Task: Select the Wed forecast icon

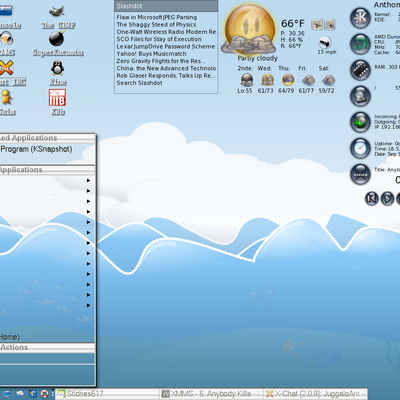Action: (x=267, y=80)
